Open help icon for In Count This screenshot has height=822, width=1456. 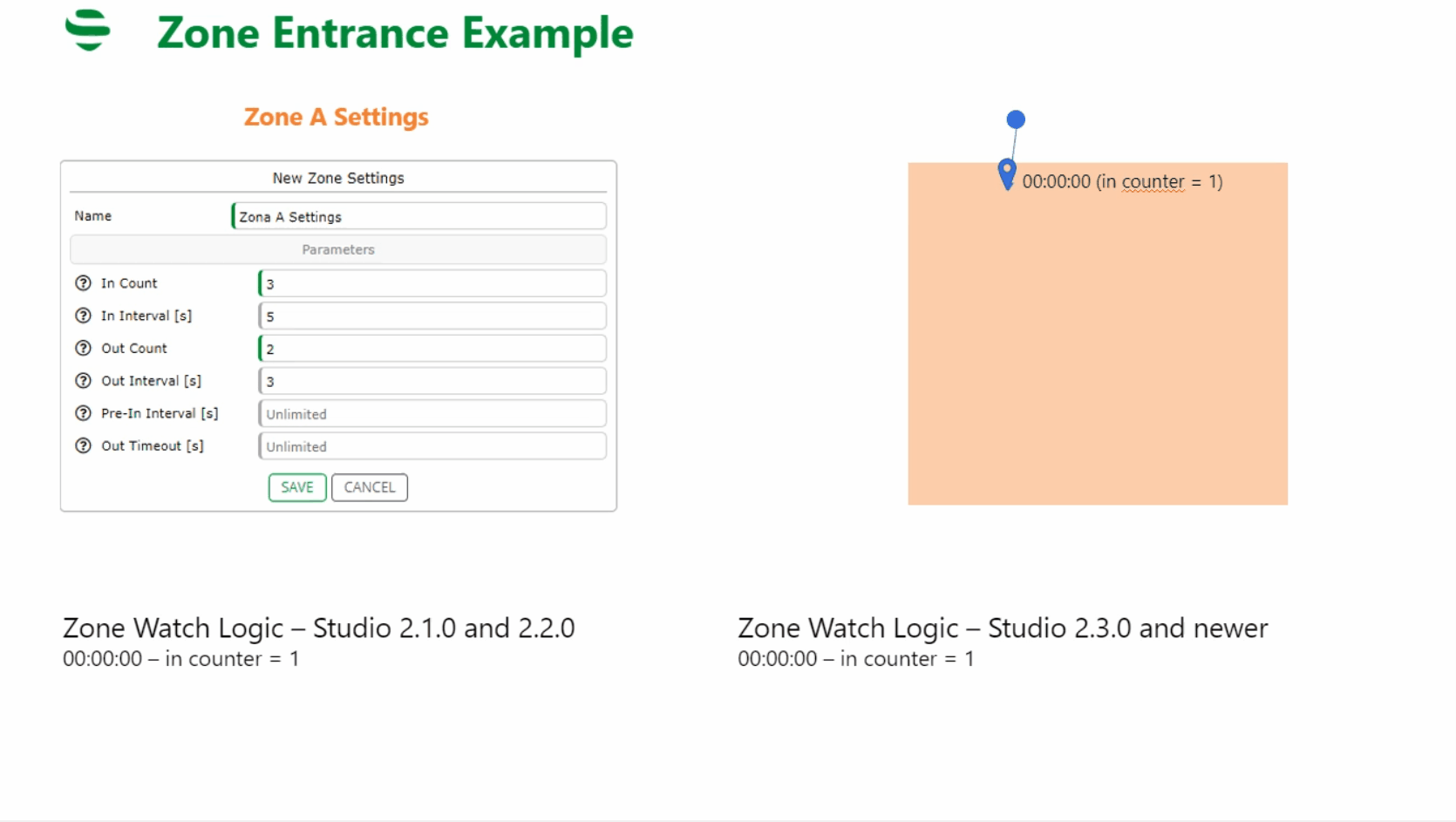tap(83, 283)
